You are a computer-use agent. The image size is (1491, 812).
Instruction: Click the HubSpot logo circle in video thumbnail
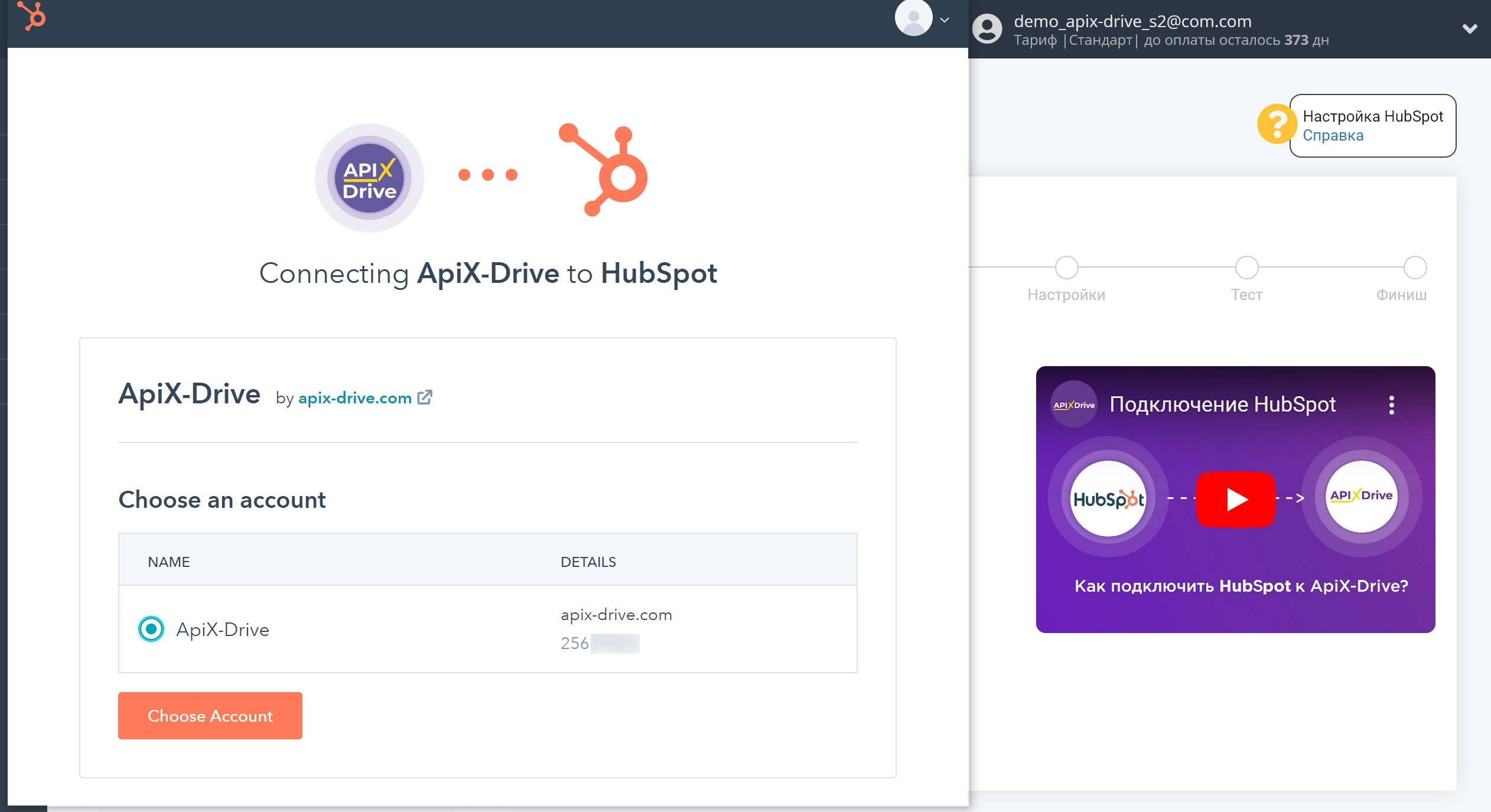coord(1108,498)
